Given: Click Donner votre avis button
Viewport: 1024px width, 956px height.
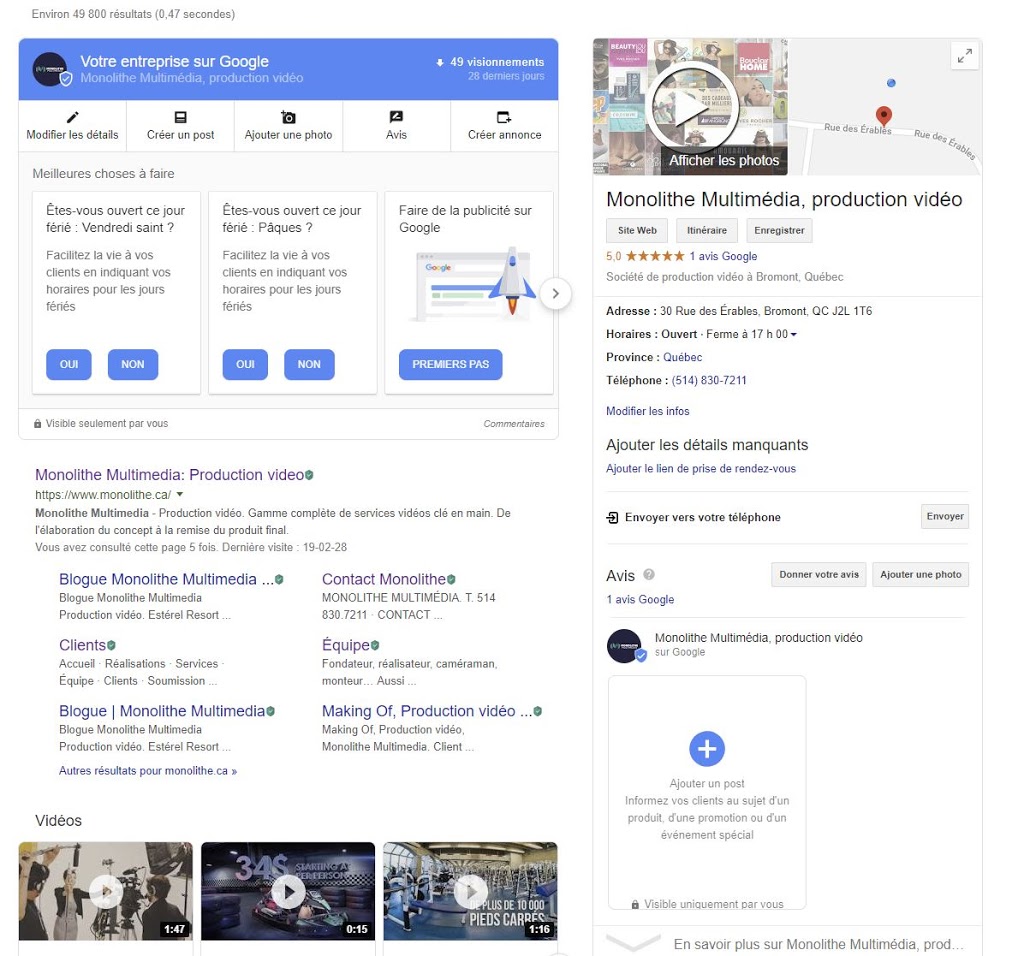Looking at the screenshot, I should point(818,575).
